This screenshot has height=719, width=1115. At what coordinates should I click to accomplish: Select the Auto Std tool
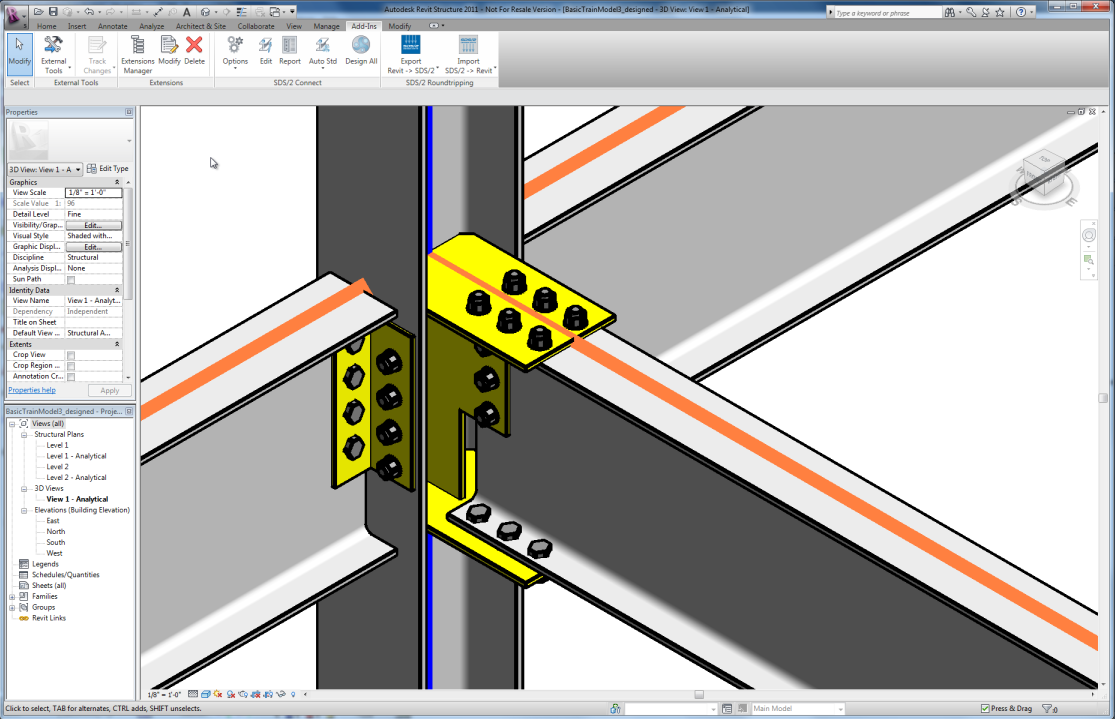322,45
